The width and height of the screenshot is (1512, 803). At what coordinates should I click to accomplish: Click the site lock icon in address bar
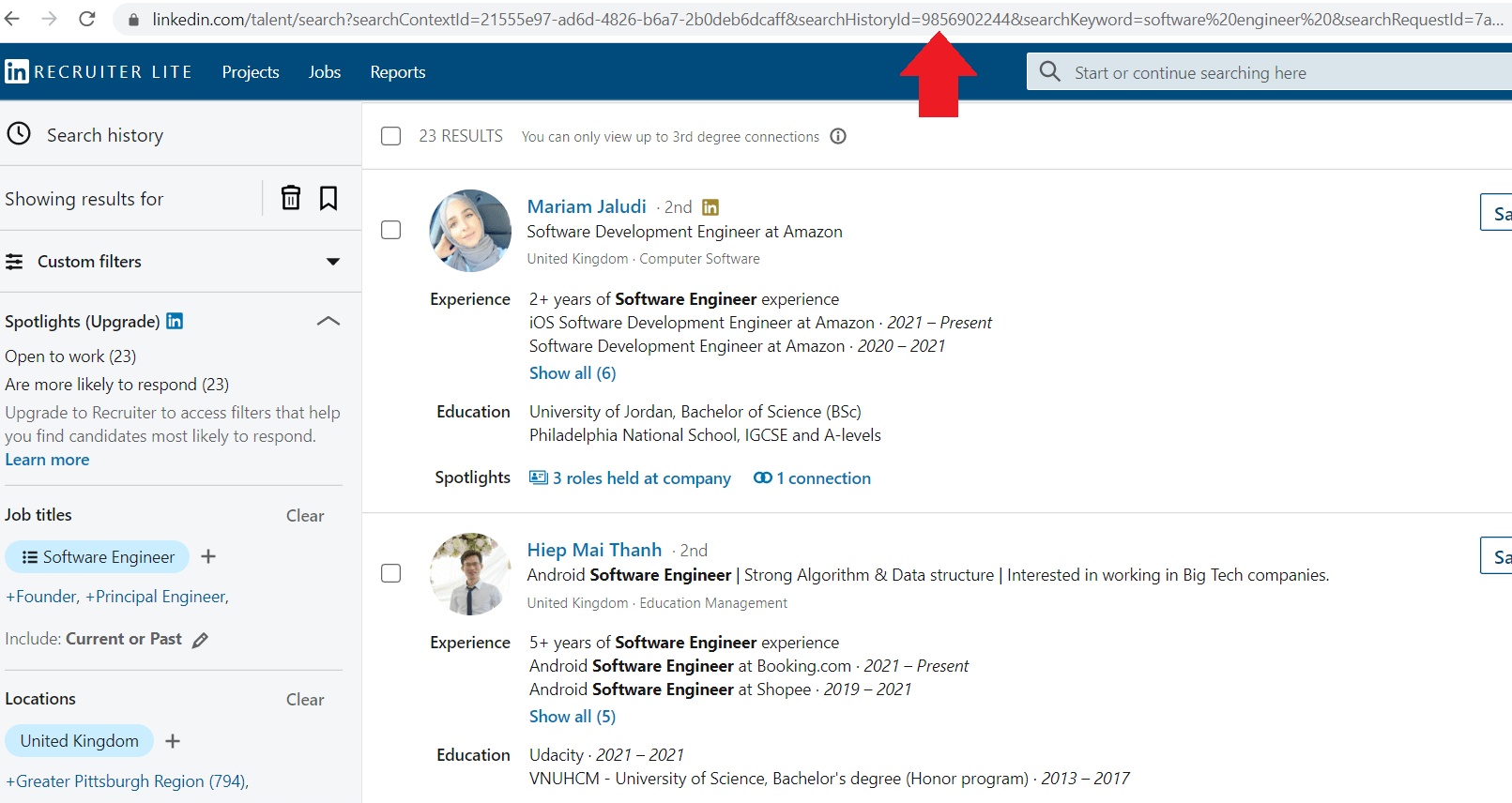(133, 20)
